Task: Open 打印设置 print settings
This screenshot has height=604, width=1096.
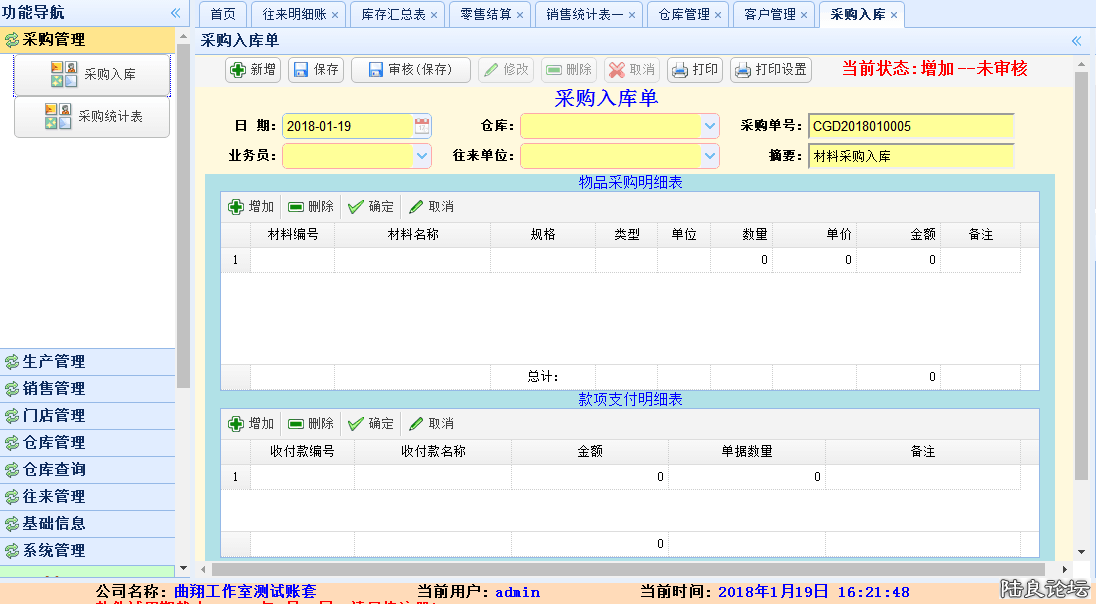Action: point(770,70)
